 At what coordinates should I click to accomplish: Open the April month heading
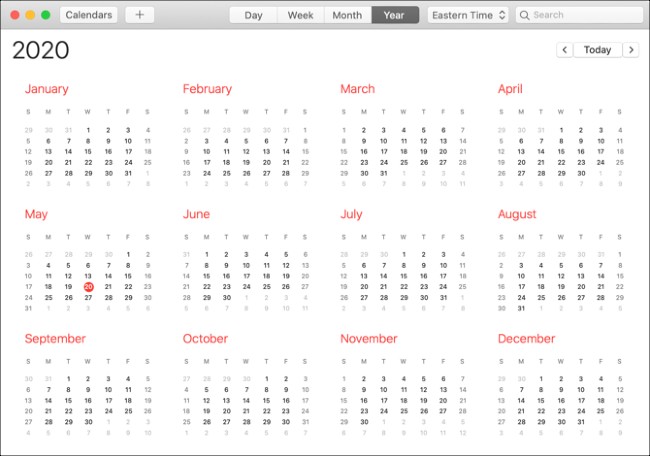tap(510, 89)
